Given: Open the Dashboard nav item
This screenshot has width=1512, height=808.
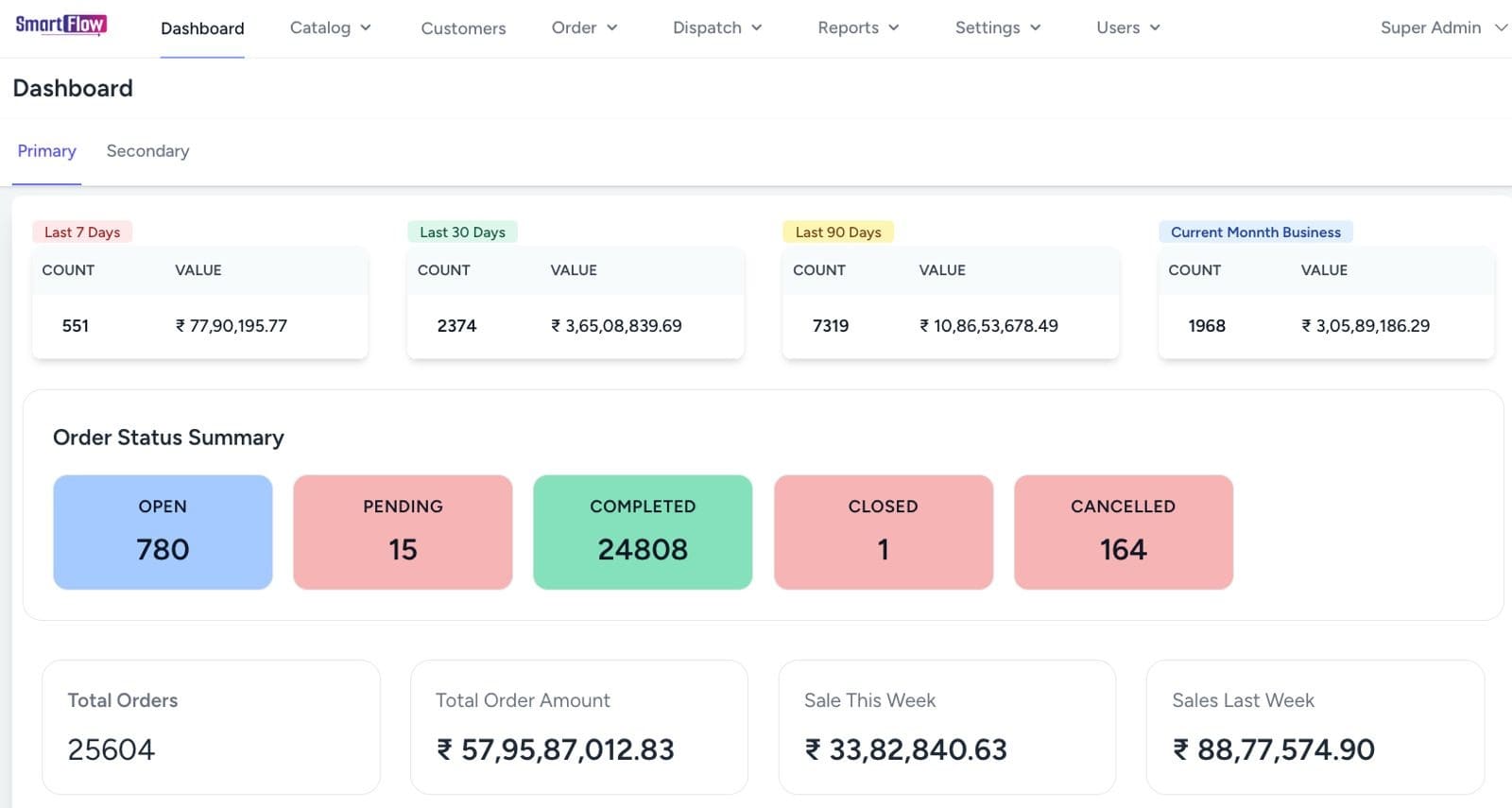Looking at the screenshot, I should coord(202,28).
